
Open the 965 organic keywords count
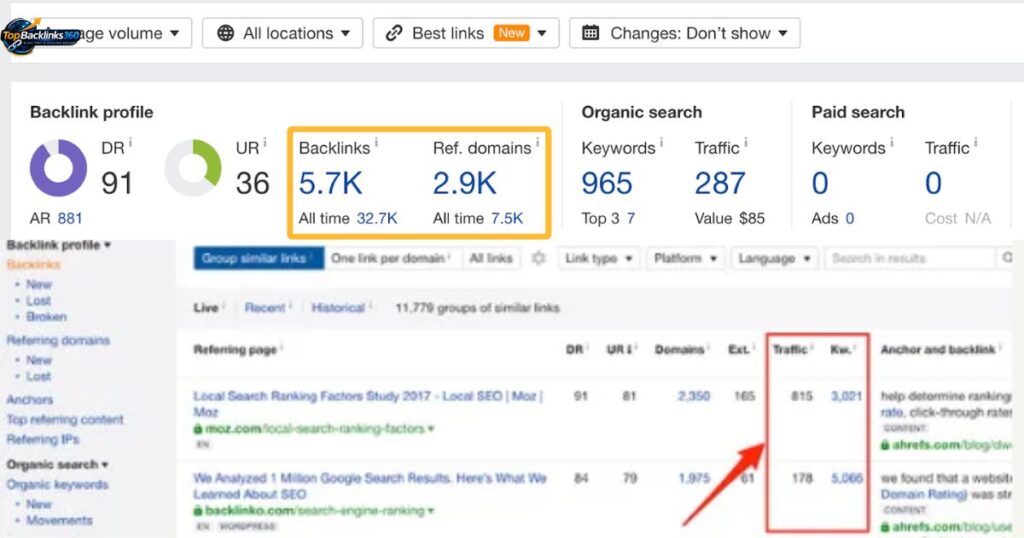(607, 183)
